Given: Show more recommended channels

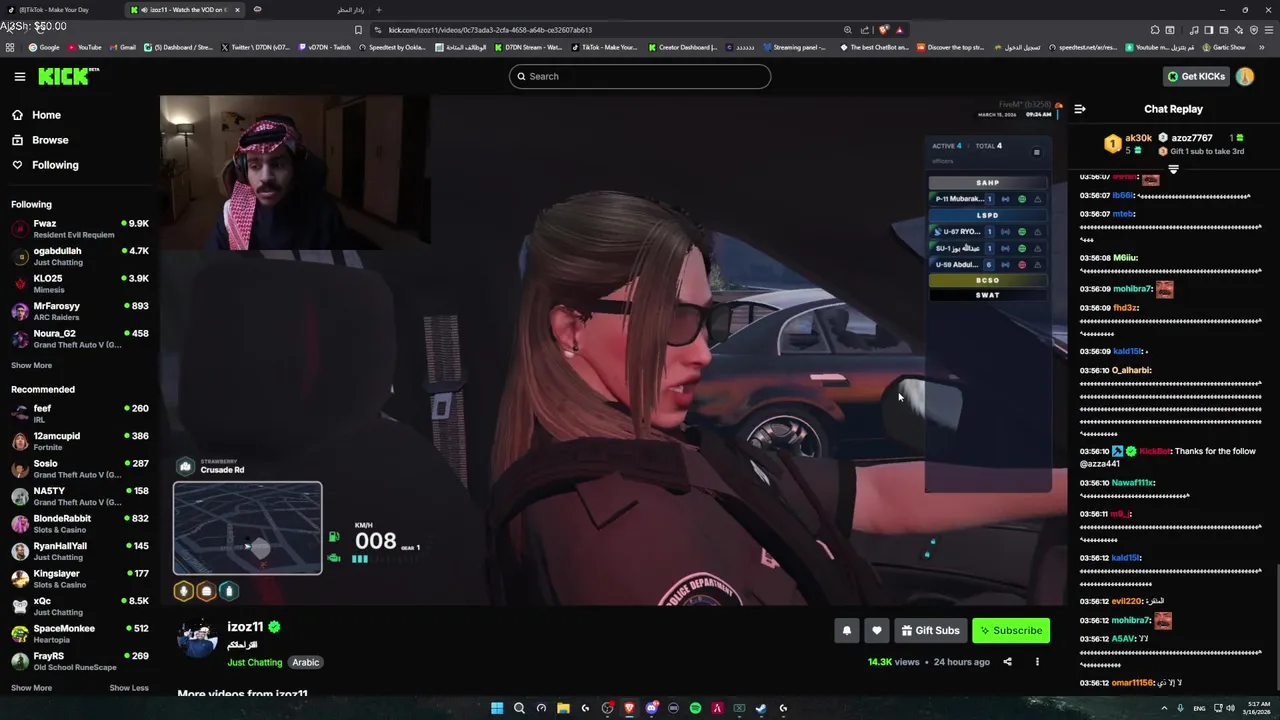Looking at the screenshot, I should (x=31, y=688).
